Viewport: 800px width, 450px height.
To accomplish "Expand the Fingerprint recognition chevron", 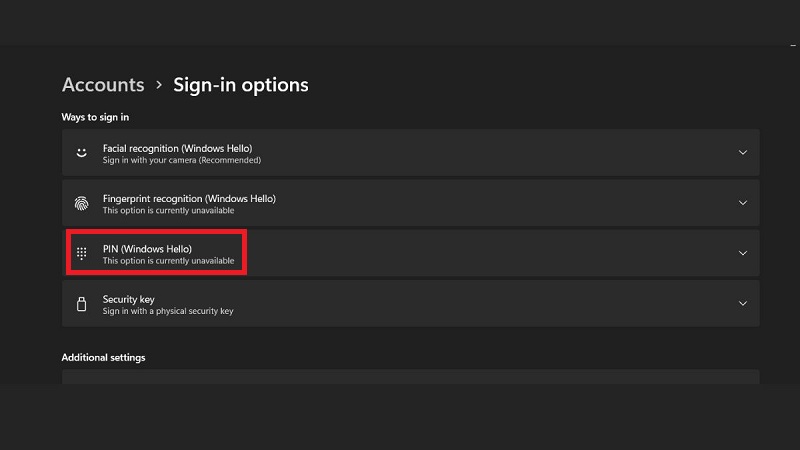I will 742,203.
